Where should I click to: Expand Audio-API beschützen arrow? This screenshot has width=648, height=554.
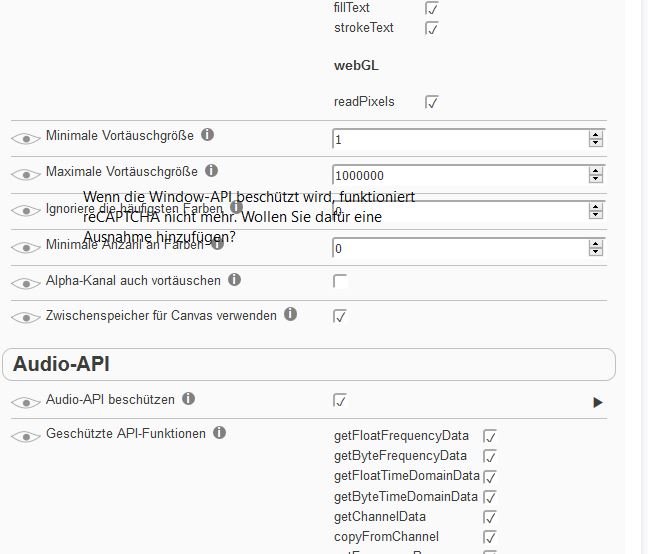[598, 402]
